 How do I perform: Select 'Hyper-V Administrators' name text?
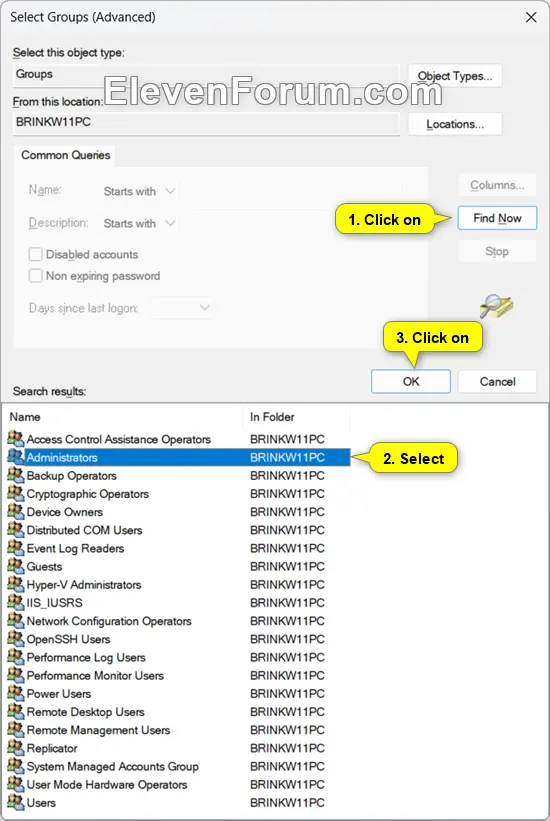(84, 585)
